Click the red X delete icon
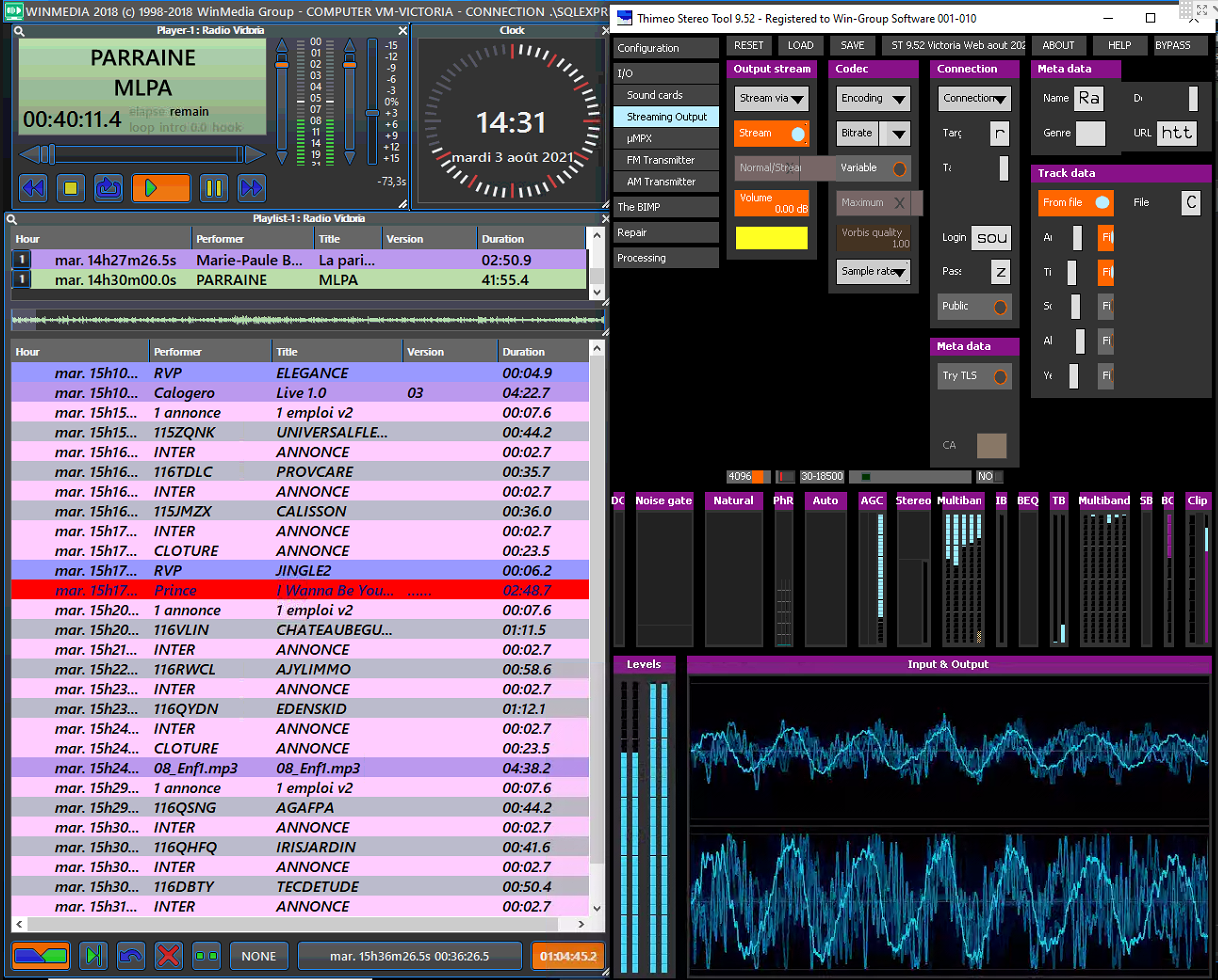Viewport: 1218px width, 980px height. 170,955
